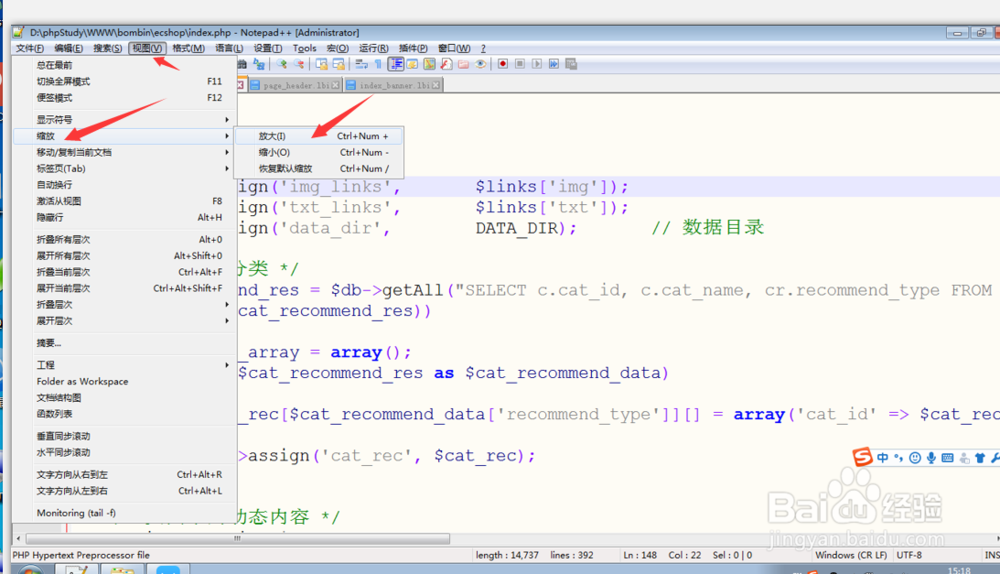Viewport: 1000px width, 574px height.
Task: Click the Sogou input method logo
Action: click(x=862, y=457)
